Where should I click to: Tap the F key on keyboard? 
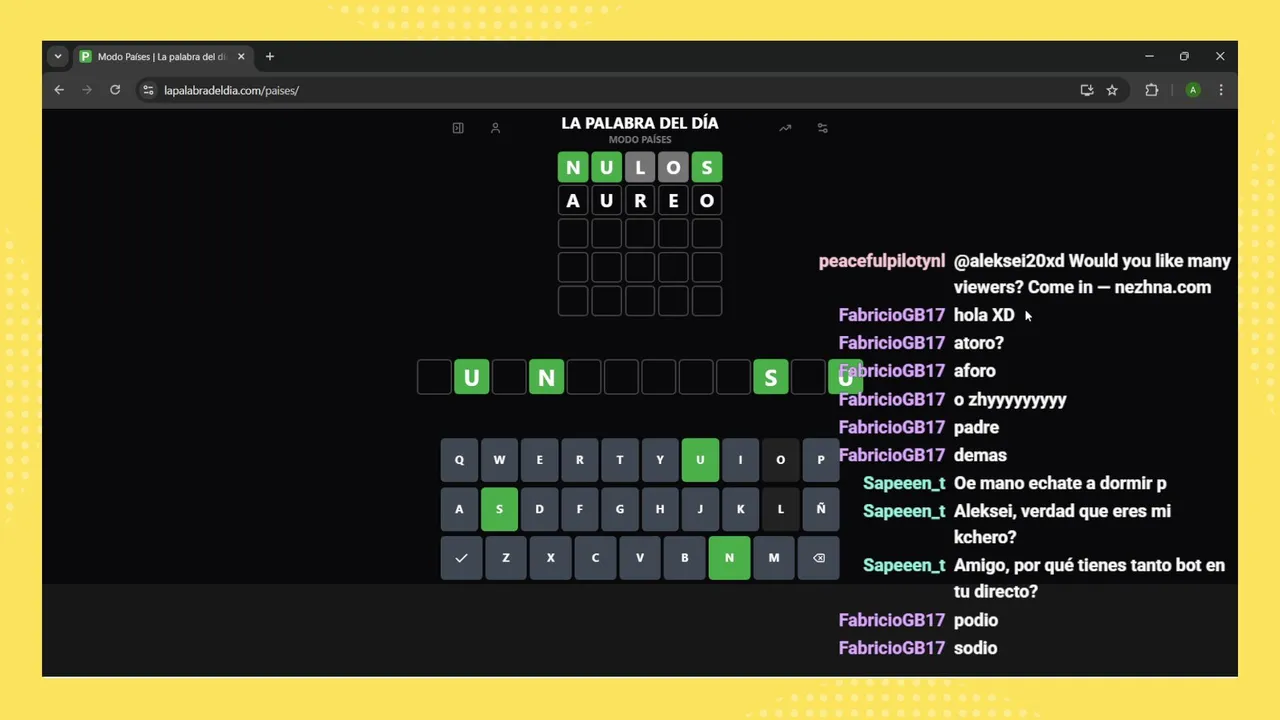click(x=580, y=509)
